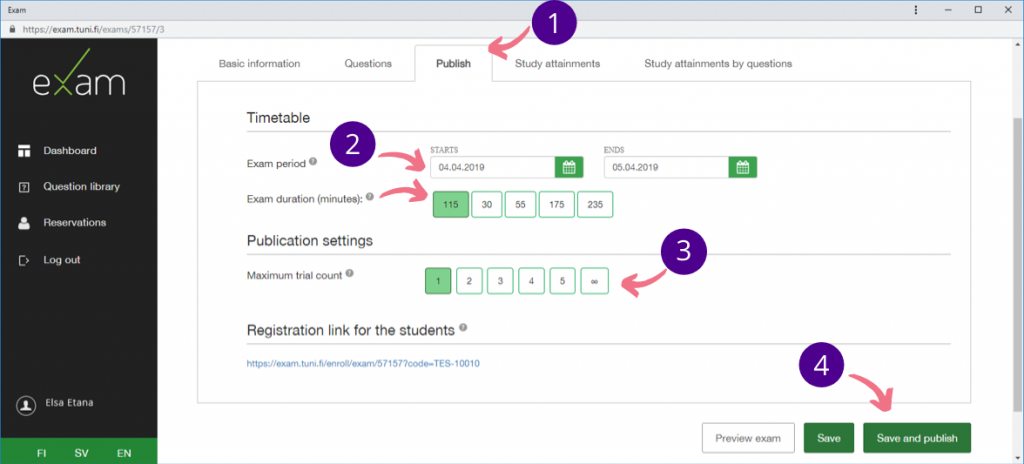Screen dimensions: 1024x464
Task: Switch to the Basic information tab
Action: [x=259, y=64]
